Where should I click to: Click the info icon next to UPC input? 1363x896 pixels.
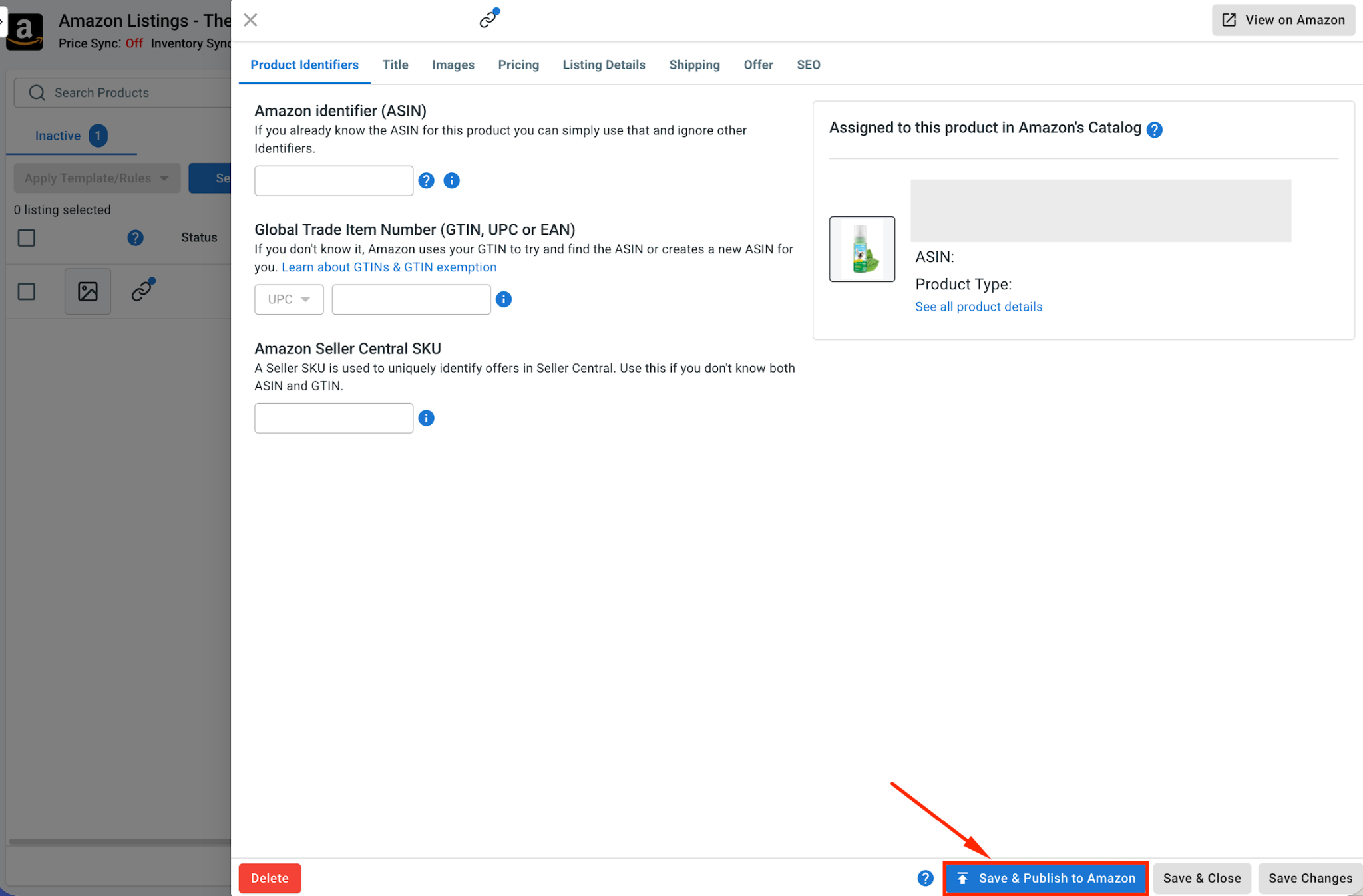[504, 299]
